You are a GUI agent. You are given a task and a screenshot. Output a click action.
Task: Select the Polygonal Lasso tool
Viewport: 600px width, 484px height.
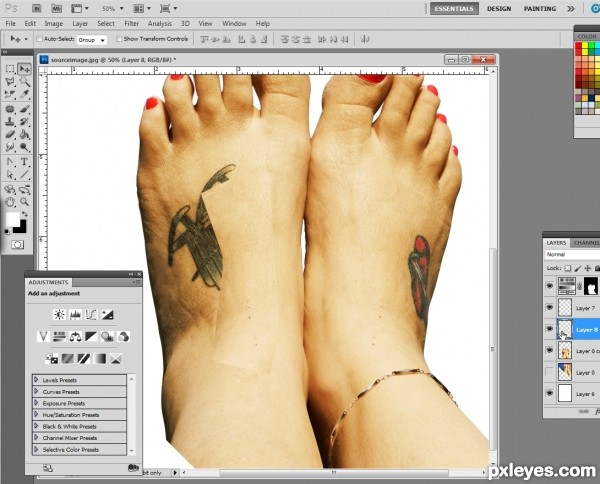(10, 81)
